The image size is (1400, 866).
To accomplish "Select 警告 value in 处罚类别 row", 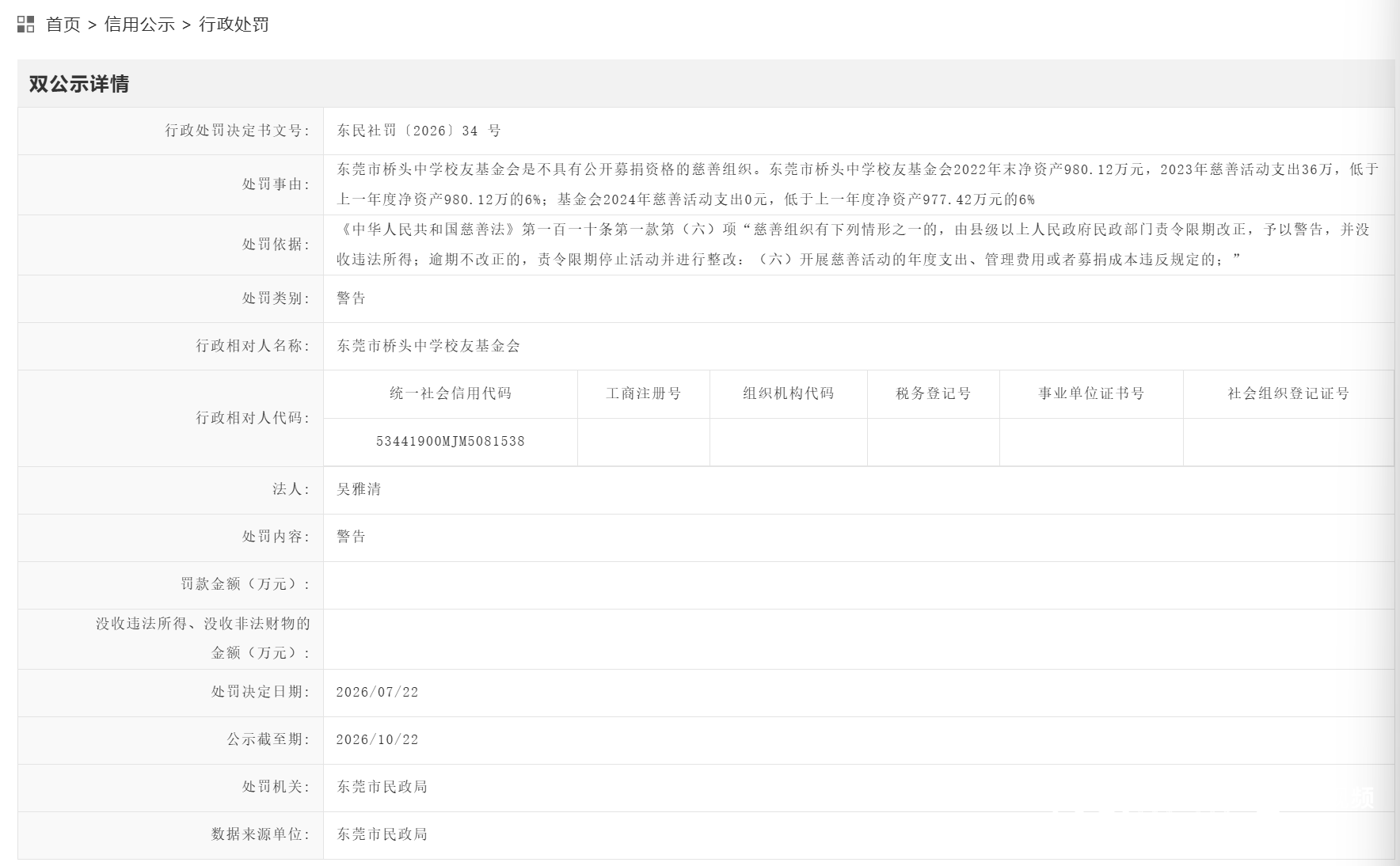I will click(352, 298).
